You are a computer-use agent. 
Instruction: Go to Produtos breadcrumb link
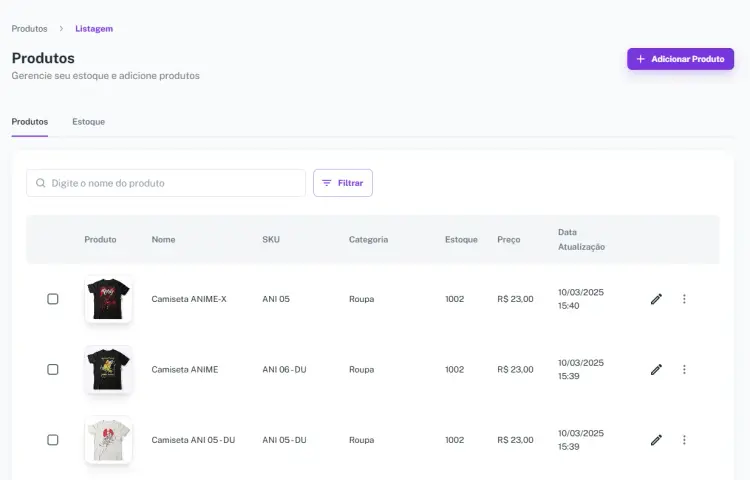coord(29,29)
